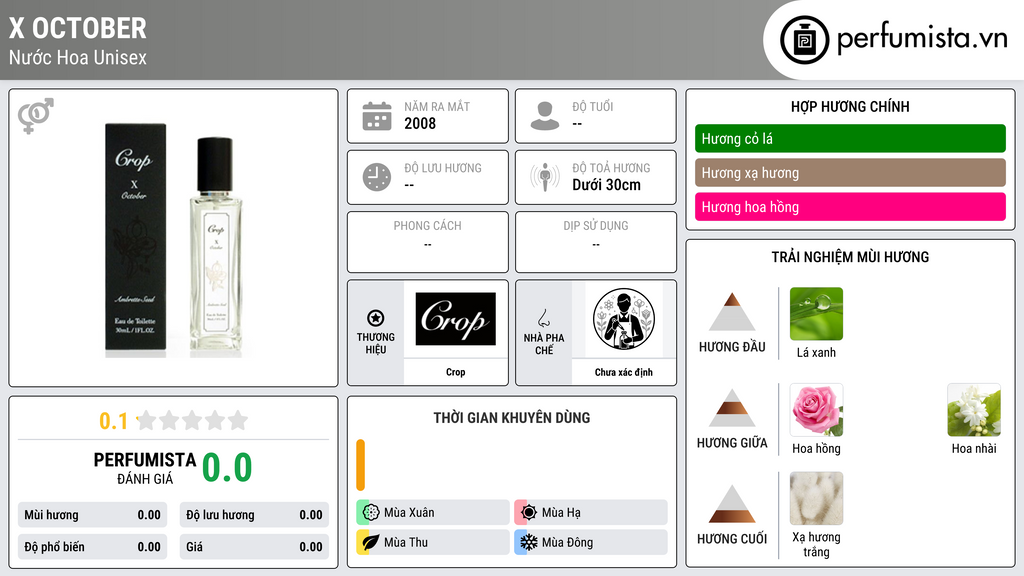Click the Hương giữa pyramid icon

click(x=732, y=408)
